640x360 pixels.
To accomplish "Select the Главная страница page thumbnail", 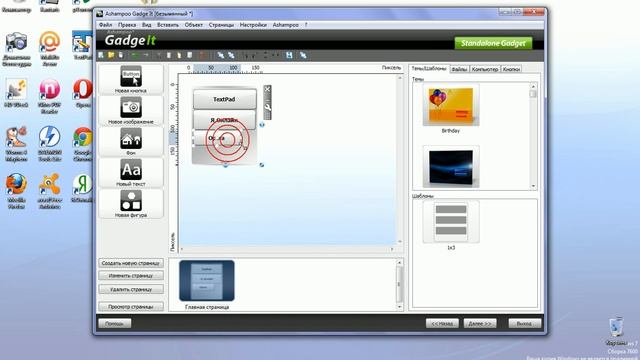I will pyautogui.click(x=207, y=281).
